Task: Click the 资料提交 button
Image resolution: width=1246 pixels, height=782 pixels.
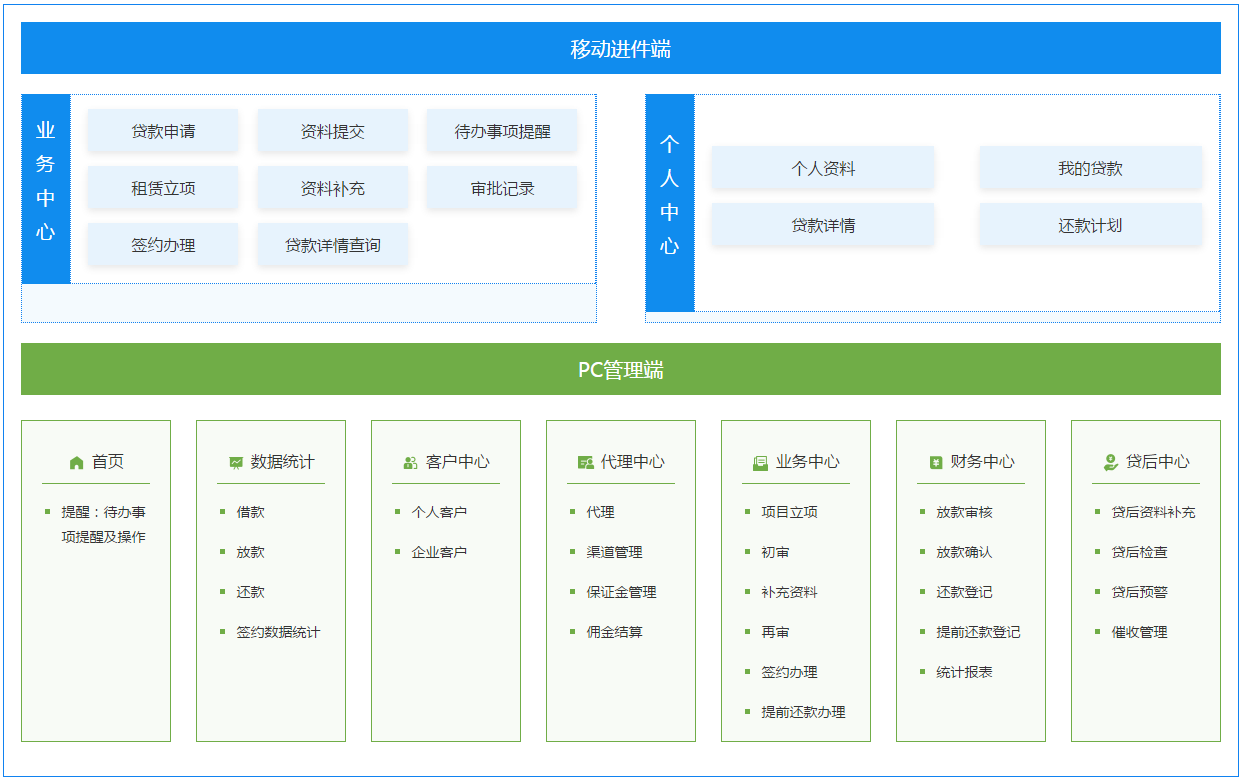Action: [x=333, y=131]
